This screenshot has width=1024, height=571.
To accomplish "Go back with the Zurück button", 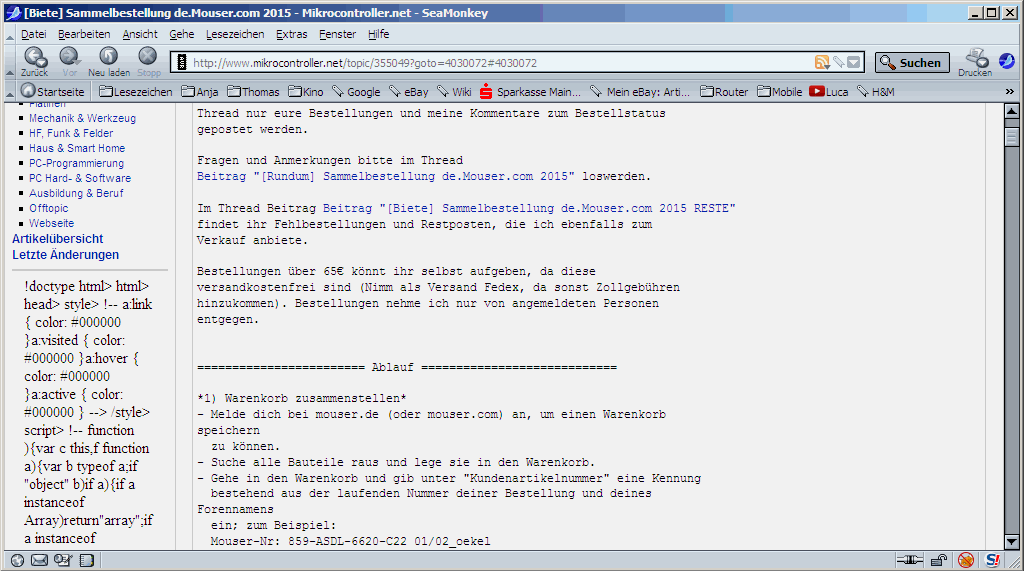I will click(x=34, y=62).
